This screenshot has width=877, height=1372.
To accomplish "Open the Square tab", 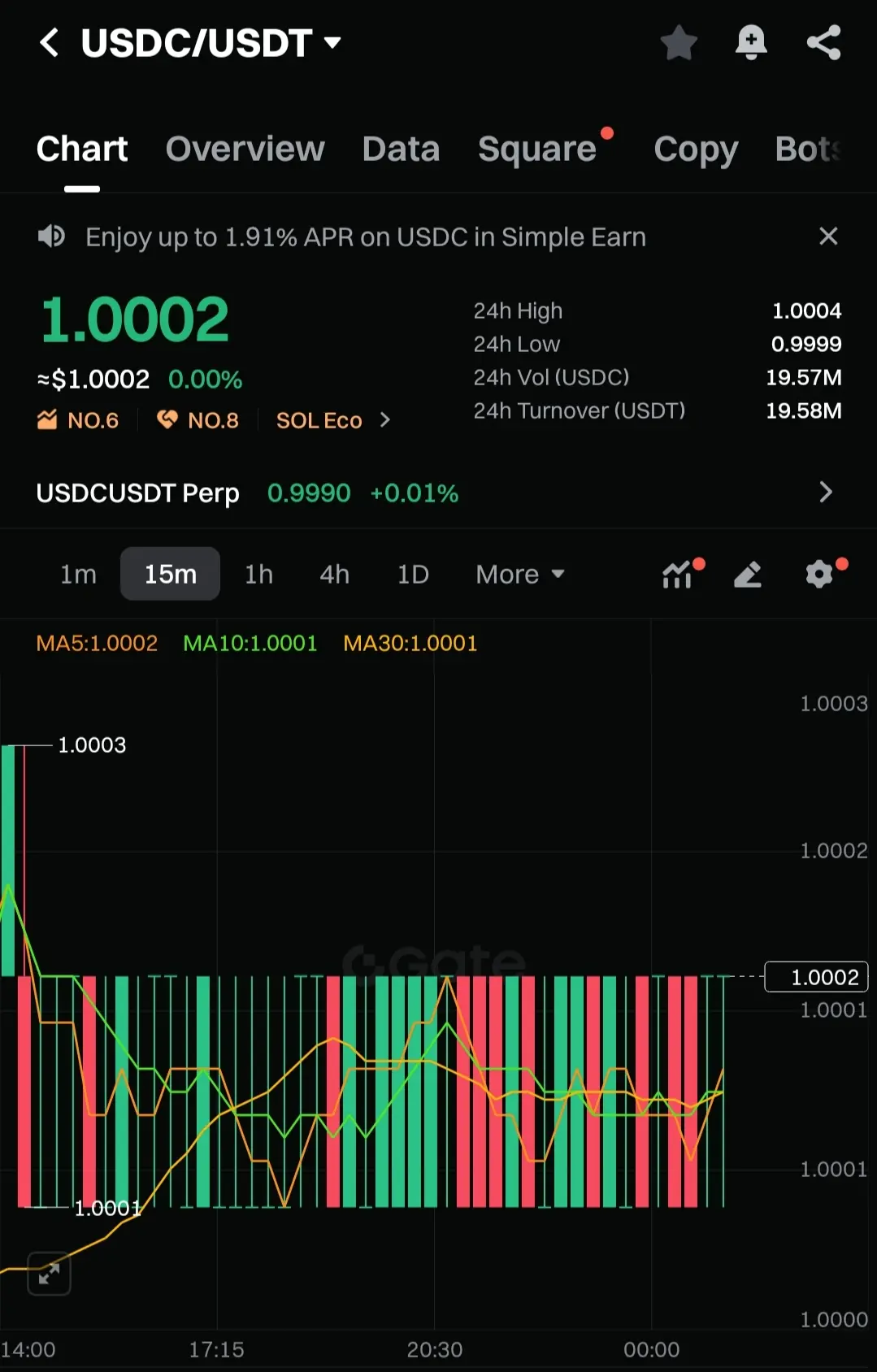I will tap(537, 150).
